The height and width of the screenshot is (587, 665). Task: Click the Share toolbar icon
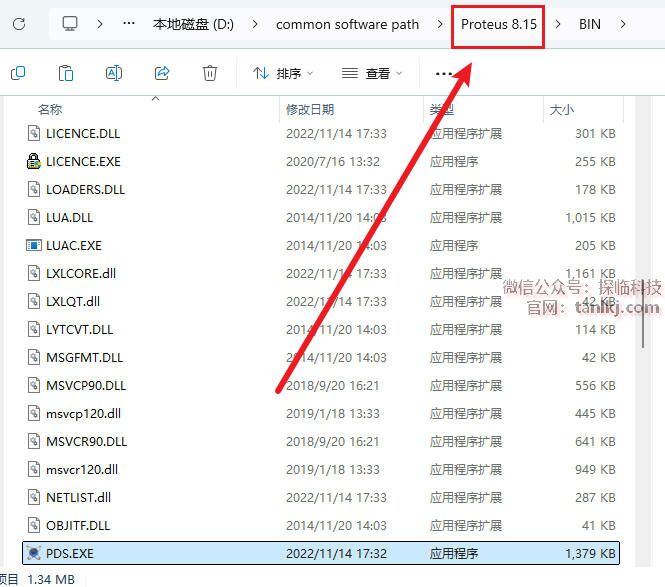pyautogui.click(x=162, y=73)
